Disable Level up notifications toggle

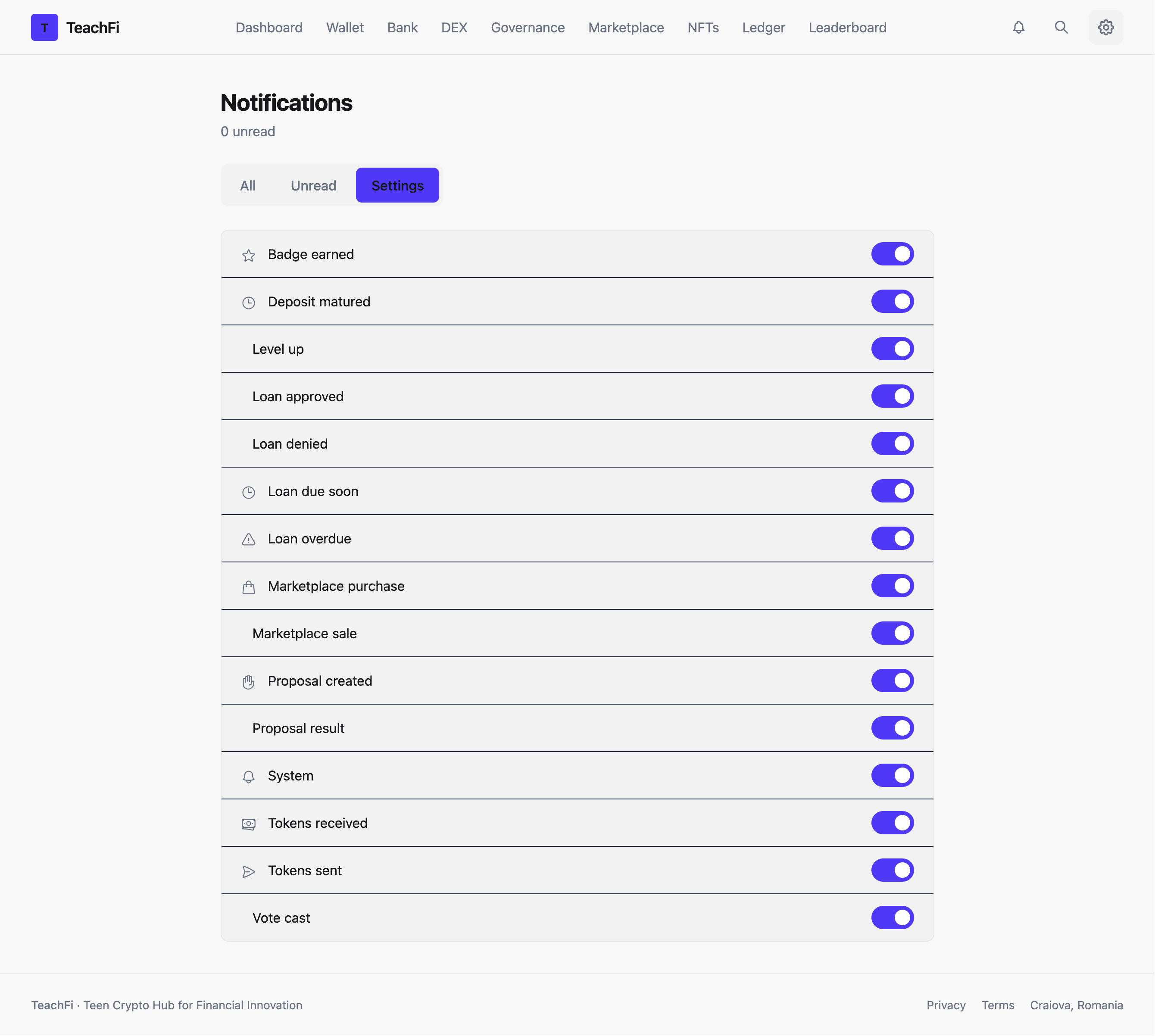(x=892, y=349)
